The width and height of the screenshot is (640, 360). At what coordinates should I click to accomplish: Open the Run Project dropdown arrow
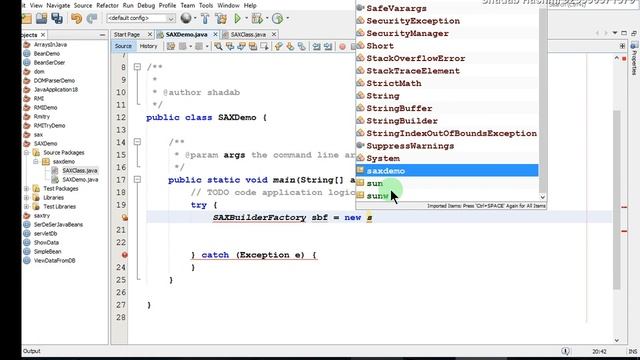coord(246,18)
